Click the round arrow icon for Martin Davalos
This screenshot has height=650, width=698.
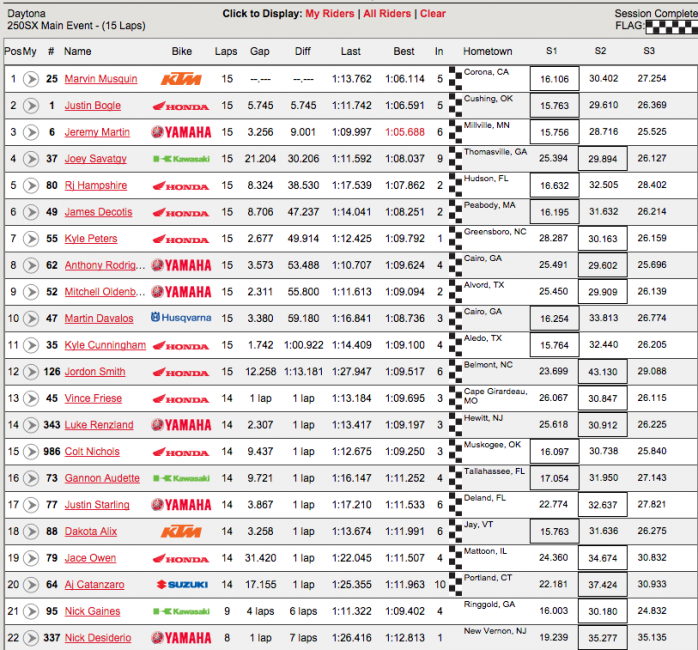pos(31,319)
